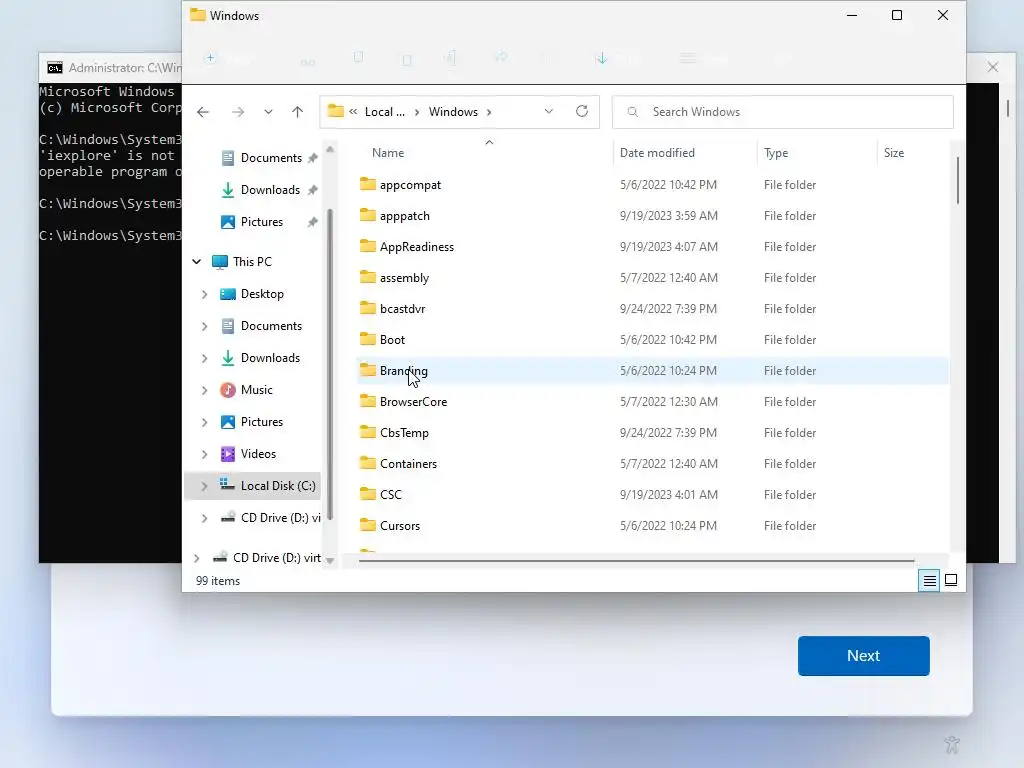Expand Documents node under This PC

(204, 327)
